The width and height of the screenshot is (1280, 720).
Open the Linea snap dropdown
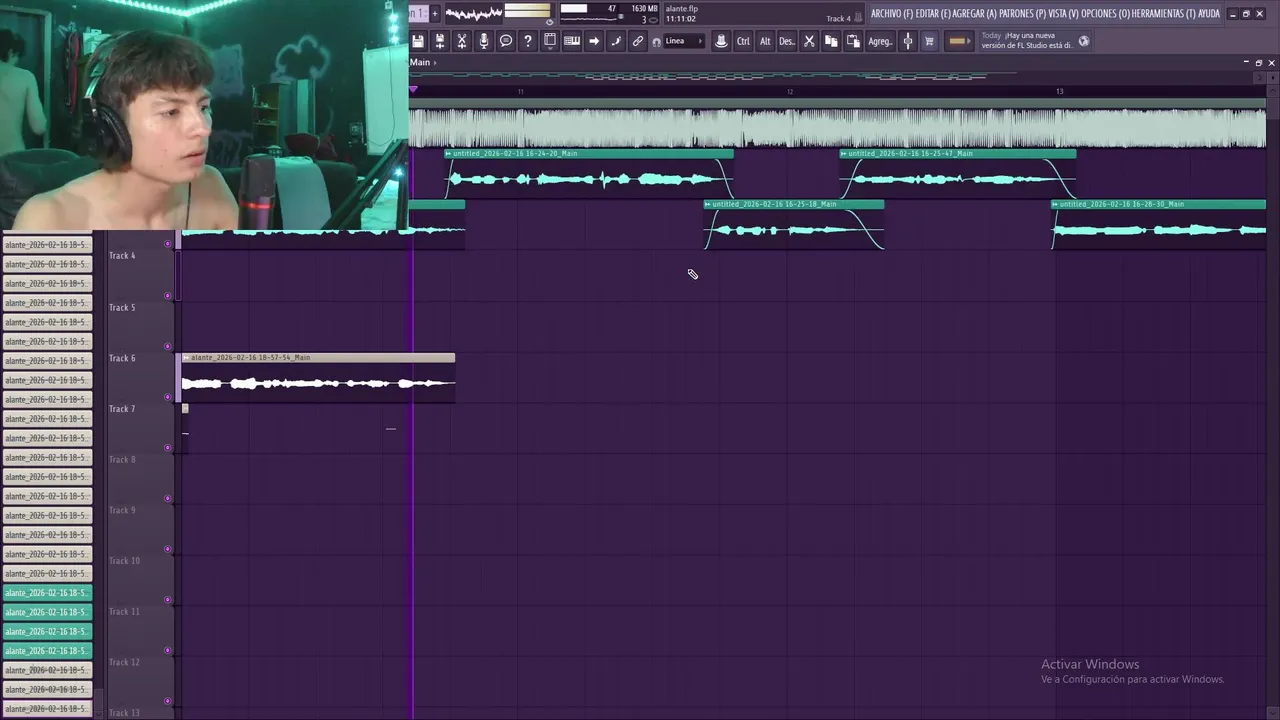pos(685,41)
